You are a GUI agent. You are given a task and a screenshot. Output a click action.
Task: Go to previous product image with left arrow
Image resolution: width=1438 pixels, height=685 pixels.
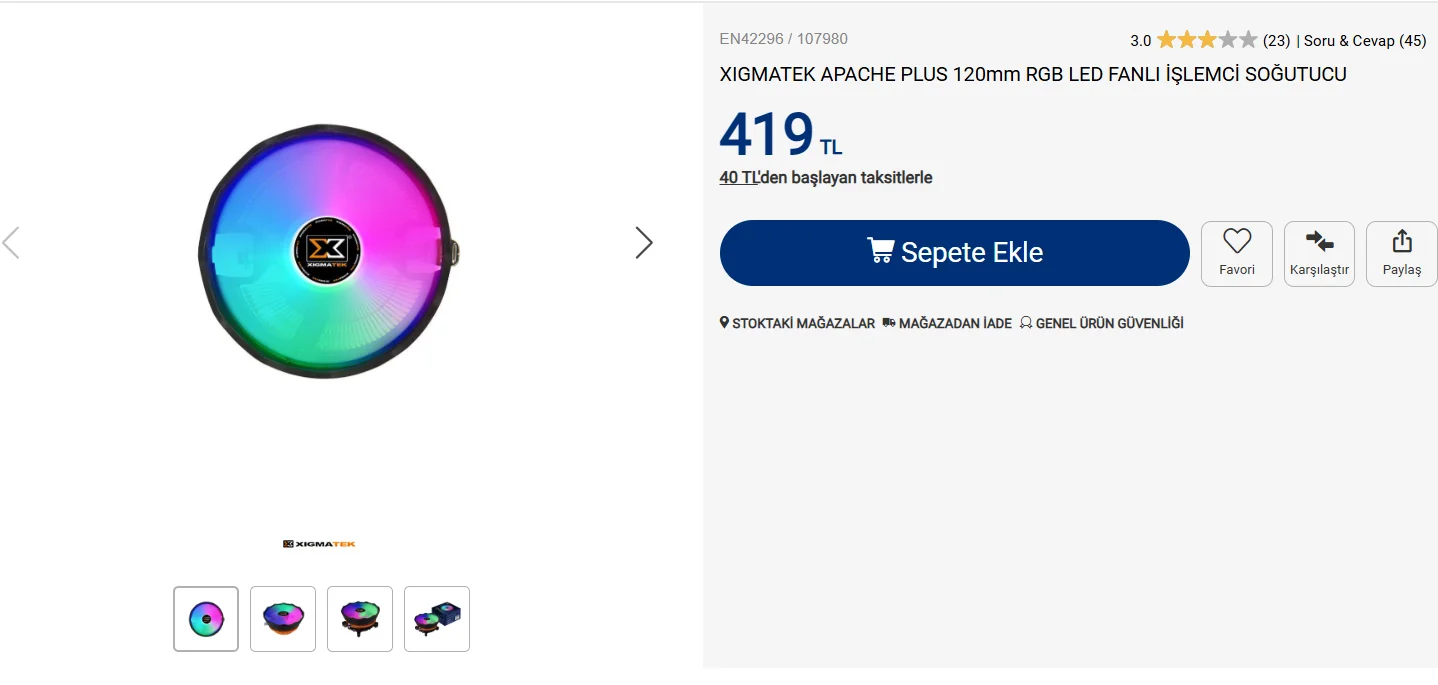point(11,242)
